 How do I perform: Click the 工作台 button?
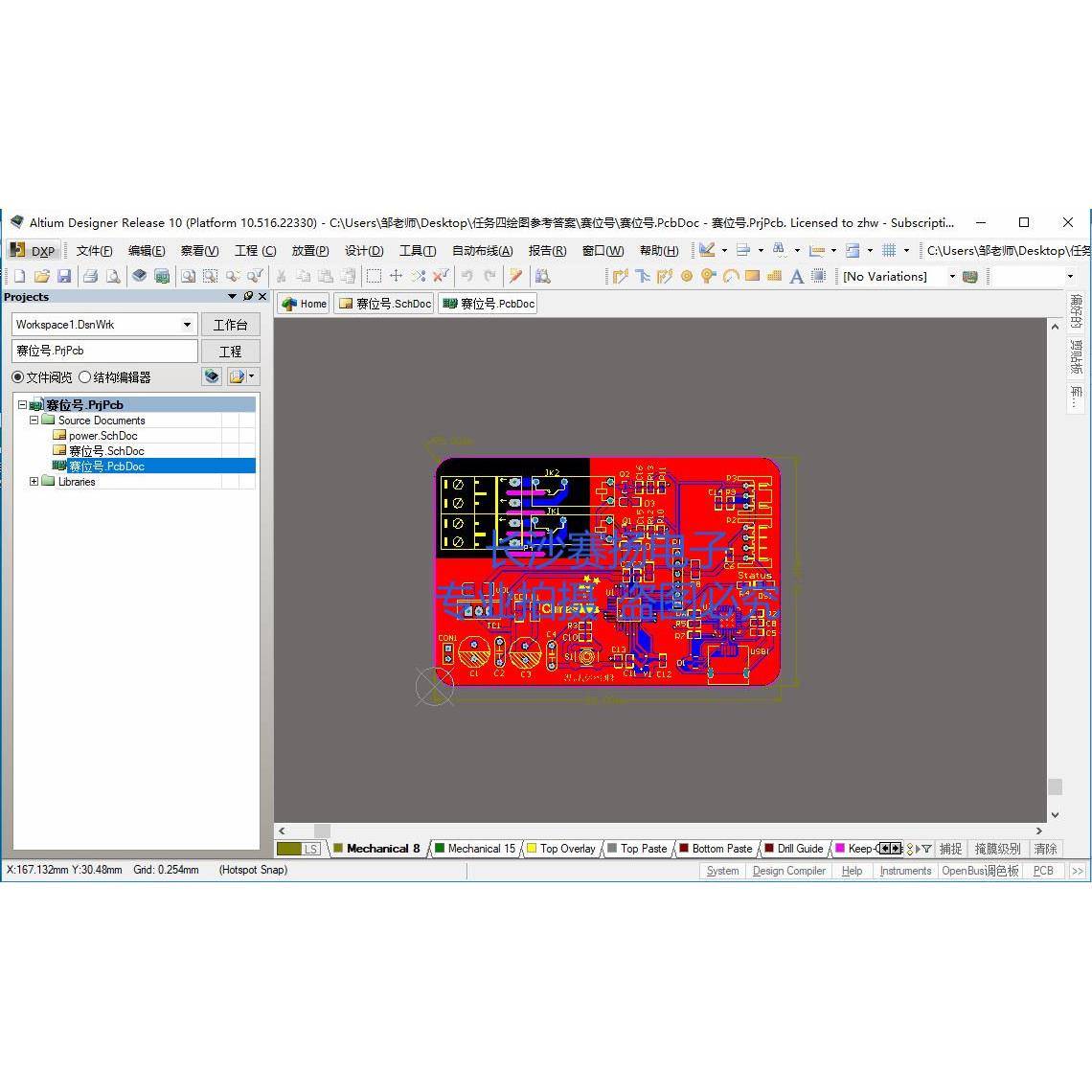[231, 325]
